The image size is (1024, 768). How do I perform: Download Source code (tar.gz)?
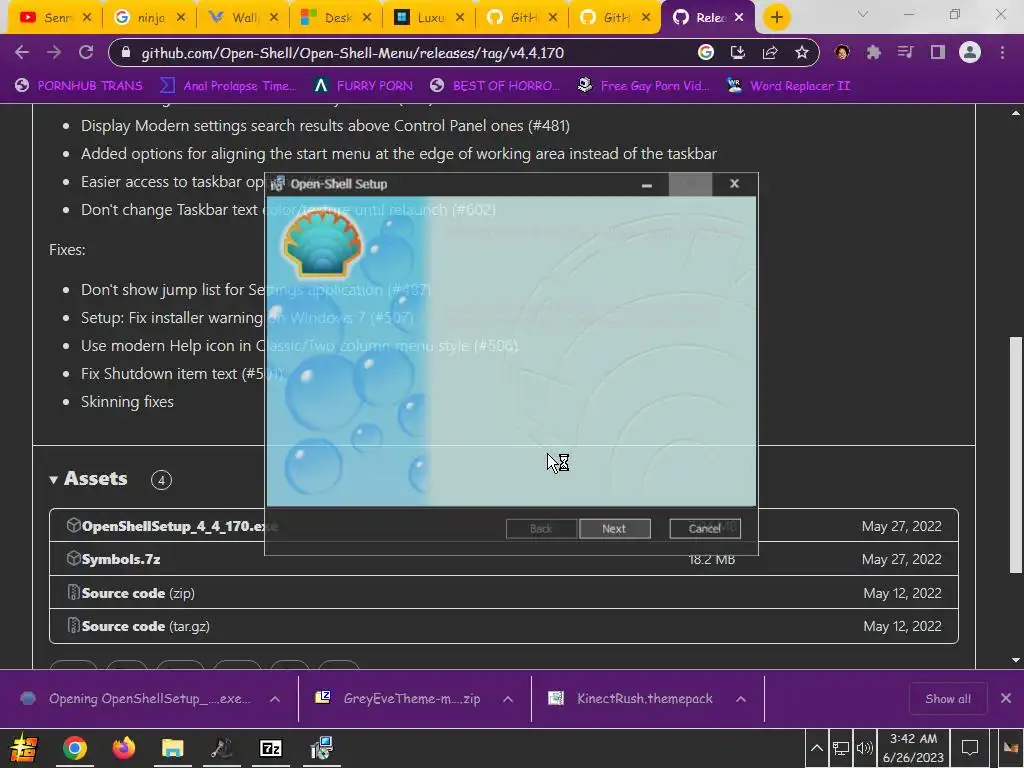146,626
